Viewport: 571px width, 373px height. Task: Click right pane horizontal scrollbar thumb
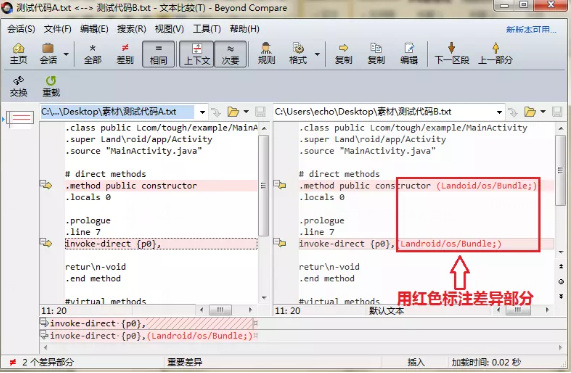[517, 310]
